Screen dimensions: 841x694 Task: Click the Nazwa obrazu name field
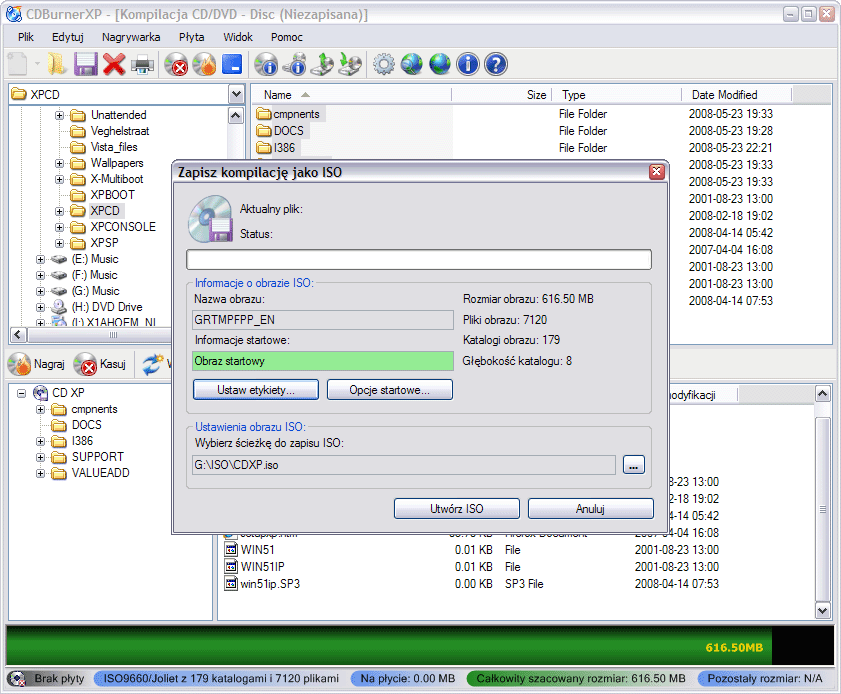click(x=323, y=320)
